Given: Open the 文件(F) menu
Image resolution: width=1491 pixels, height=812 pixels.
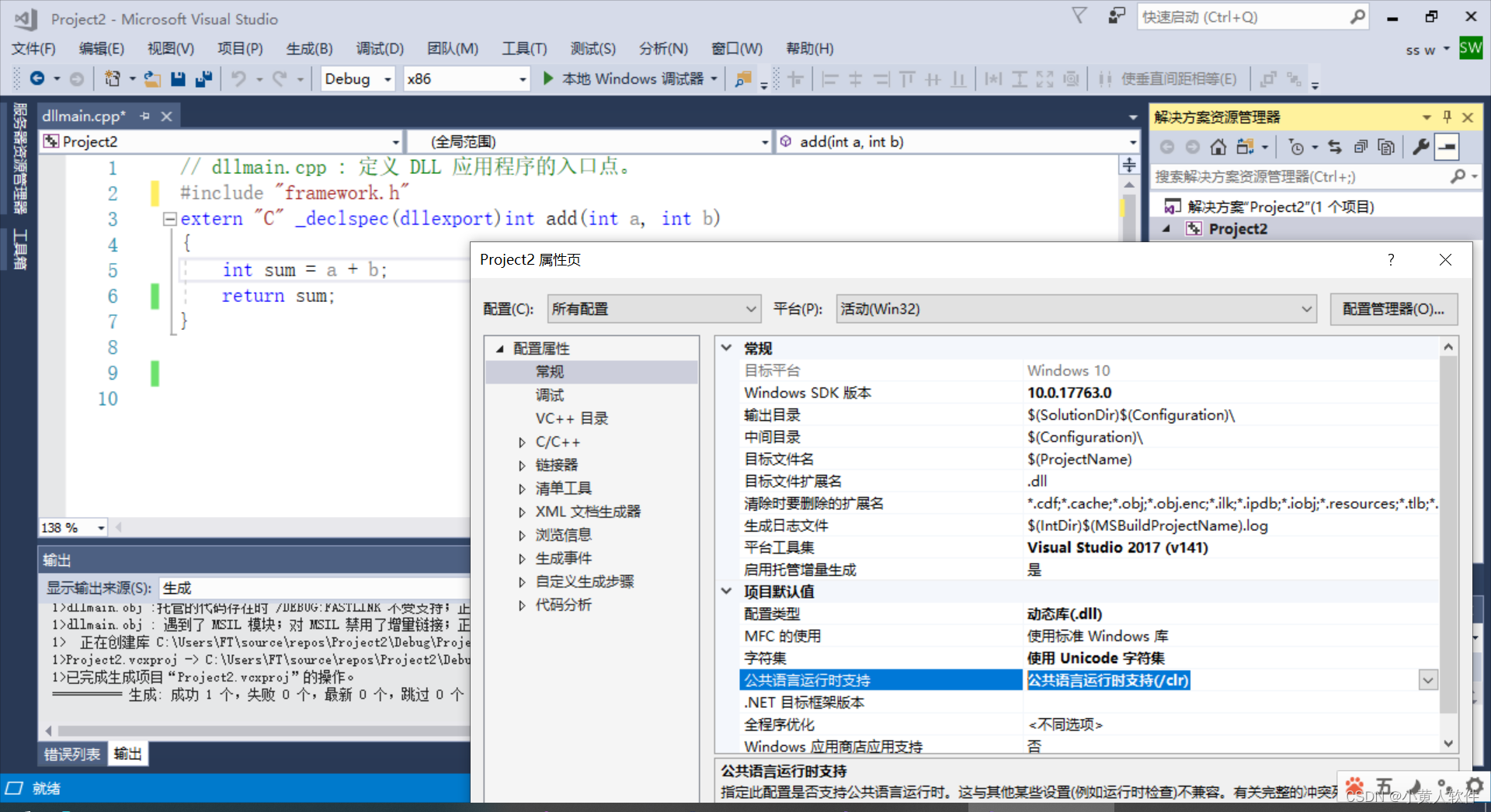Looking at the screenshot, I should click(33, 49).
